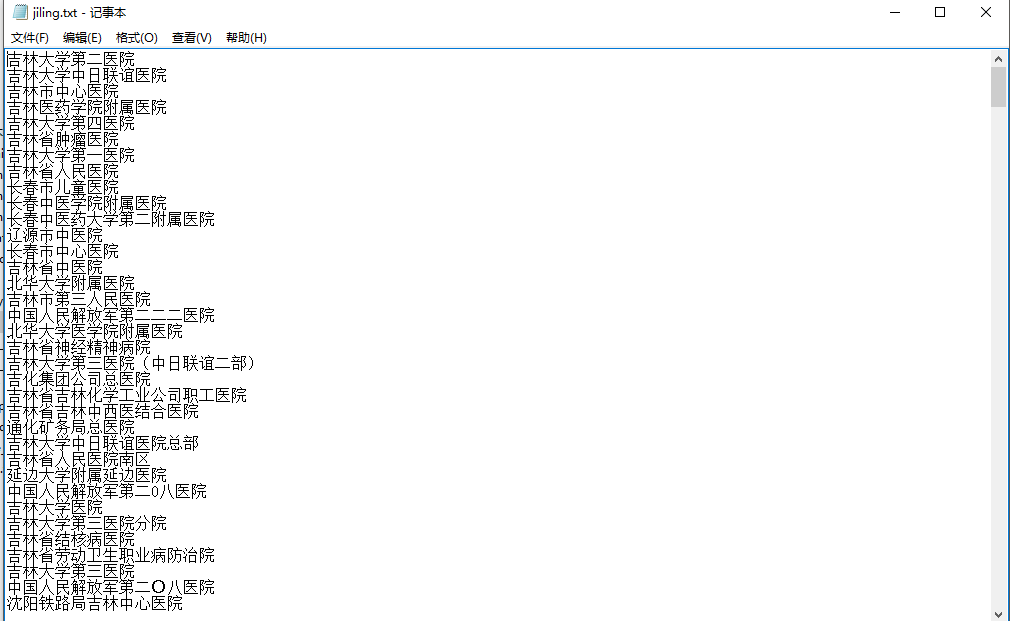Open the 帮助(H) menu
The image size is (1010, 621).
click(246, 38)
